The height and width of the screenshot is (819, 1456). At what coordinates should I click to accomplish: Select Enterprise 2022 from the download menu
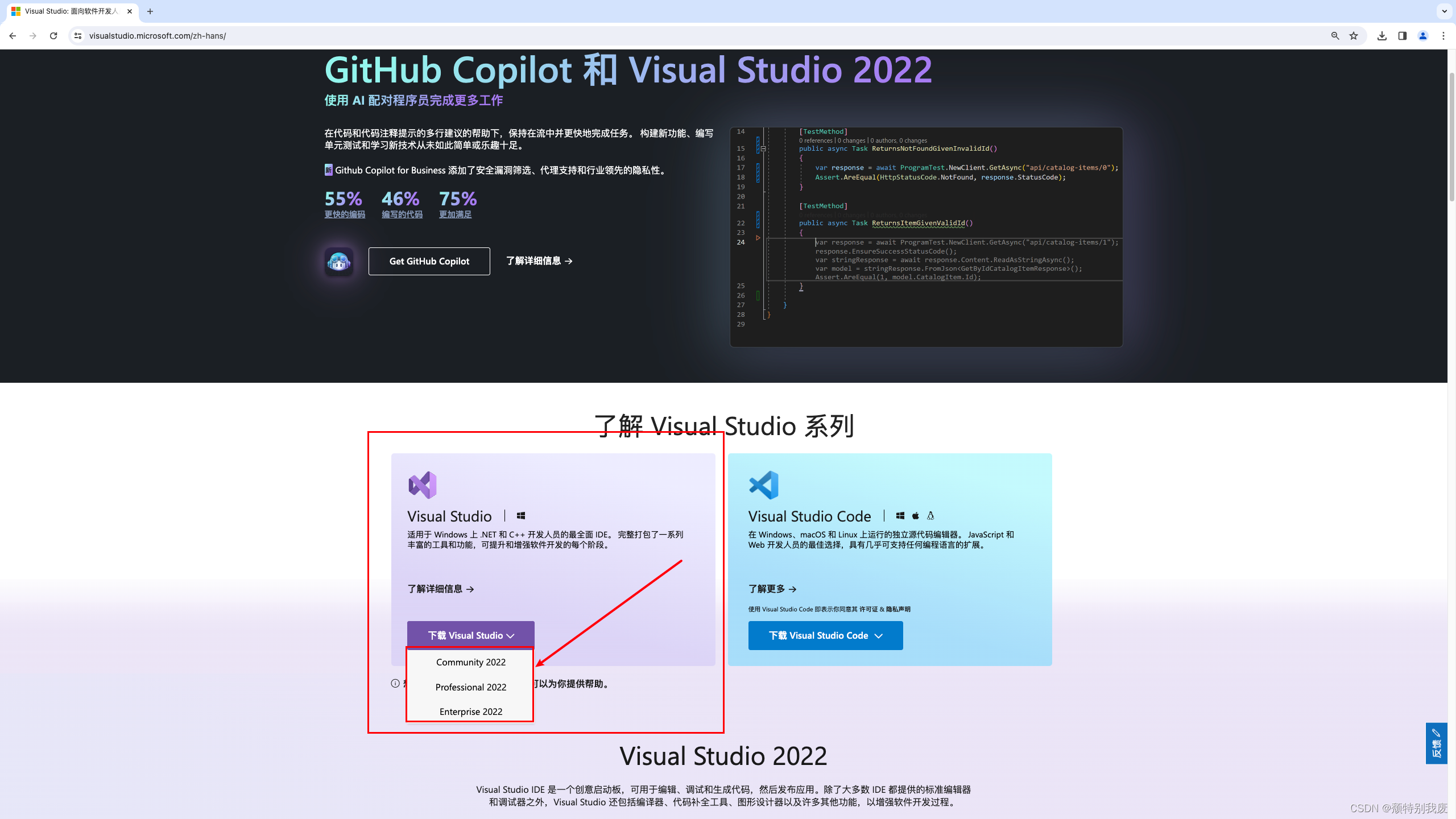point(470,712)
